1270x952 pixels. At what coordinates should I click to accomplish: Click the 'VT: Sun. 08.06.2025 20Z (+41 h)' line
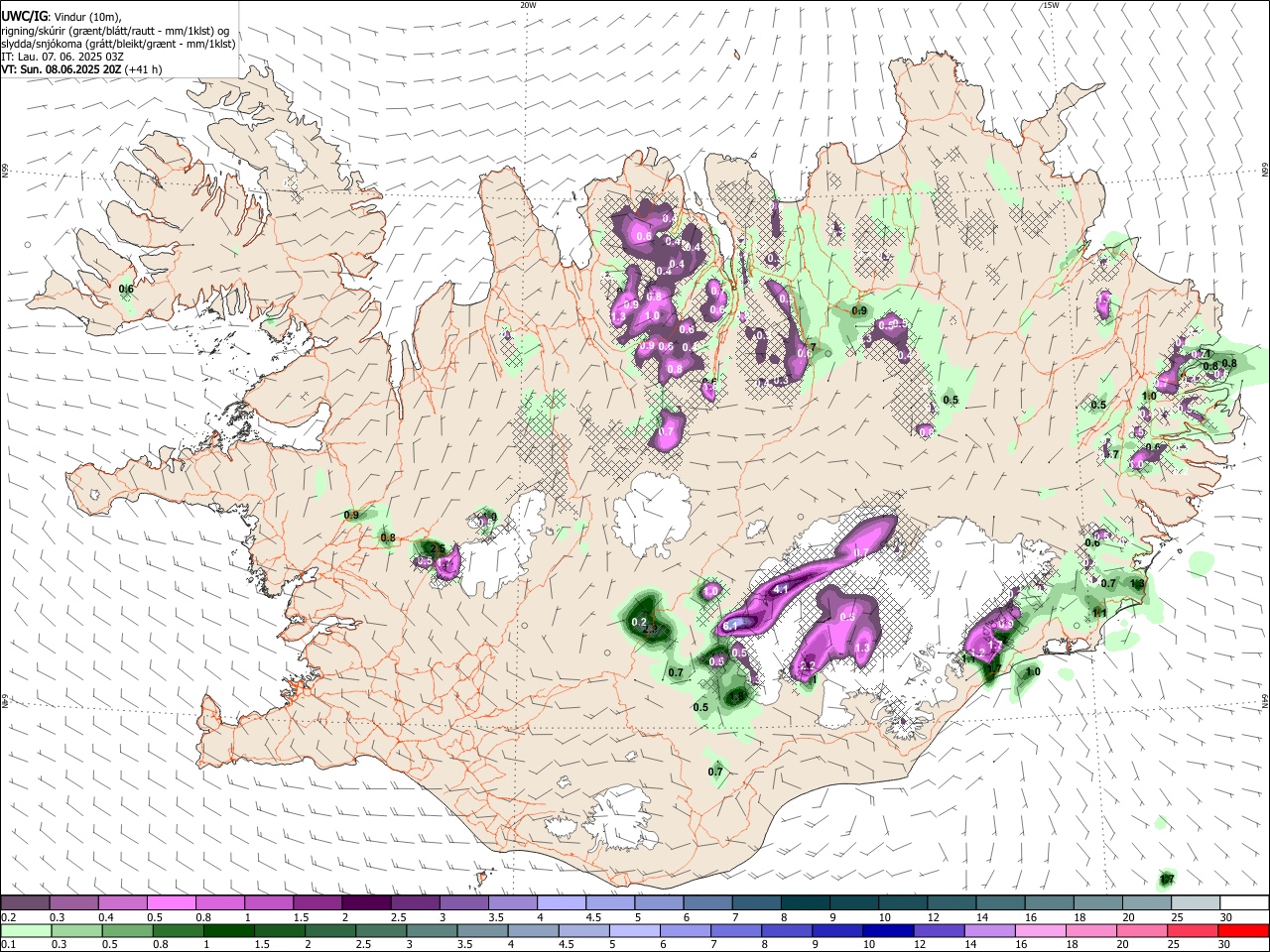[x=81, y=69]
